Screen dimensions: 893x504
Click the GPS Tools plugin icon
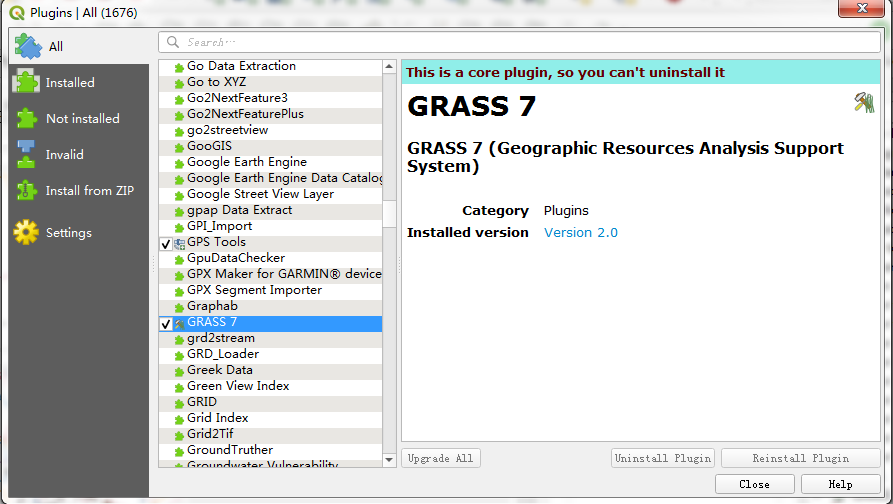pyautogui.click(x=179, y=244)
